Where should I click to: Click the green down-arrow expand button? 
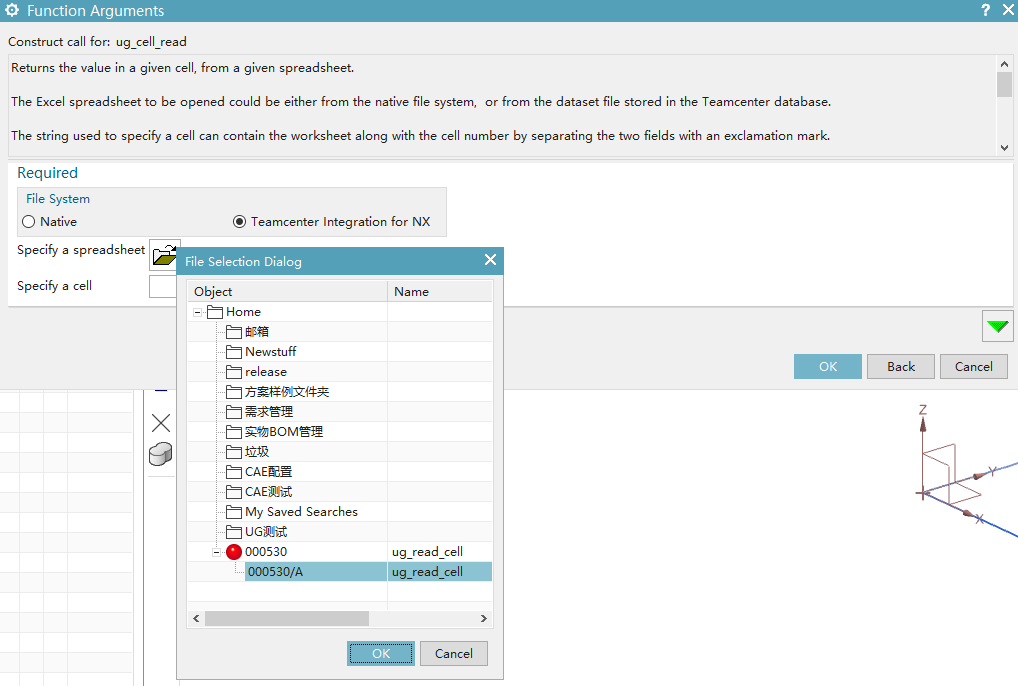coord(997,326)
